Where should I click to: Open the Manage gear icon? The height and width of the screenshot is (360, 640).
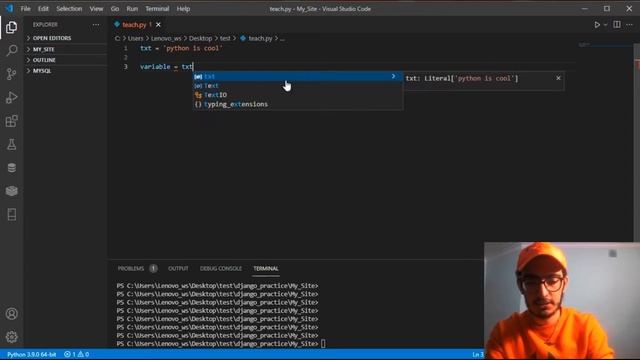pyautogui.click(x=11, y=337)
